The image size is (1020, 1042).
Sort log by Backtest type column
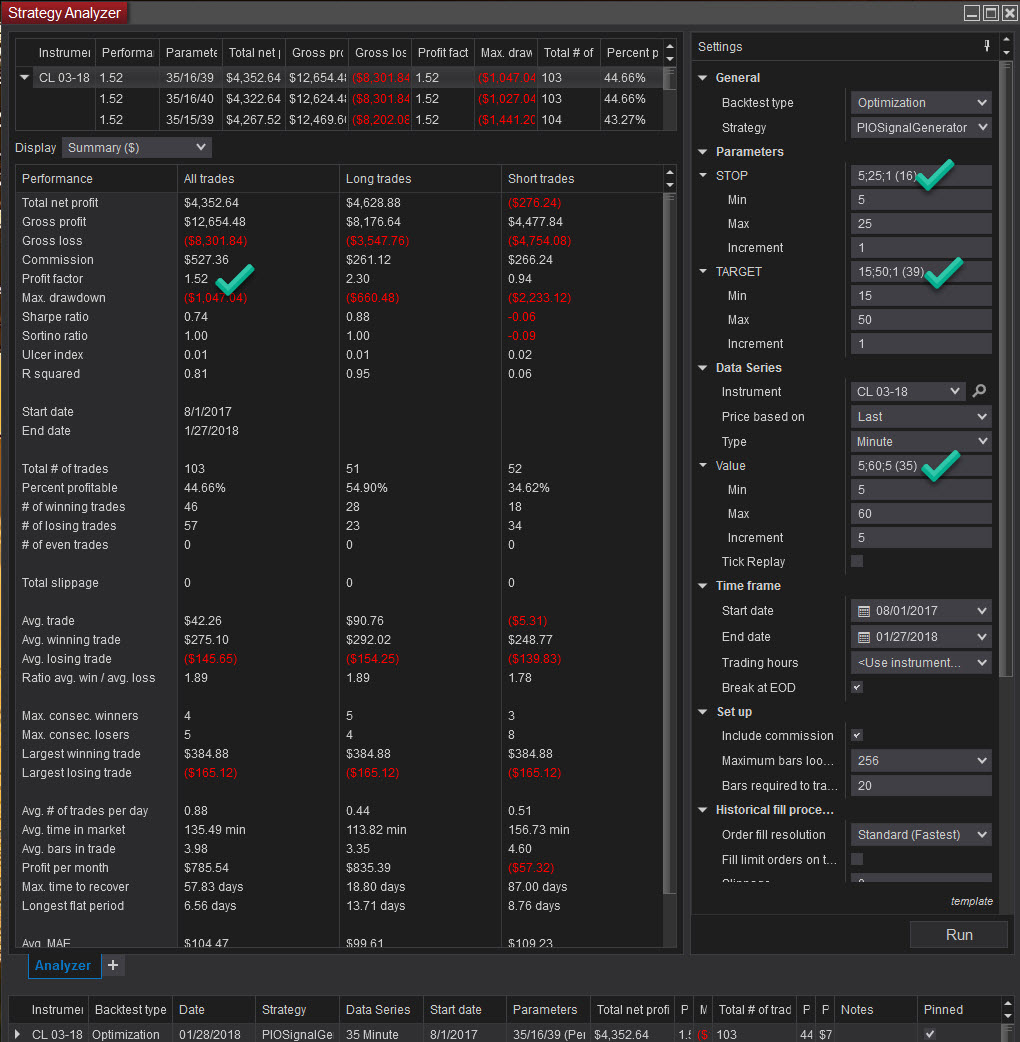point(130,1009)
